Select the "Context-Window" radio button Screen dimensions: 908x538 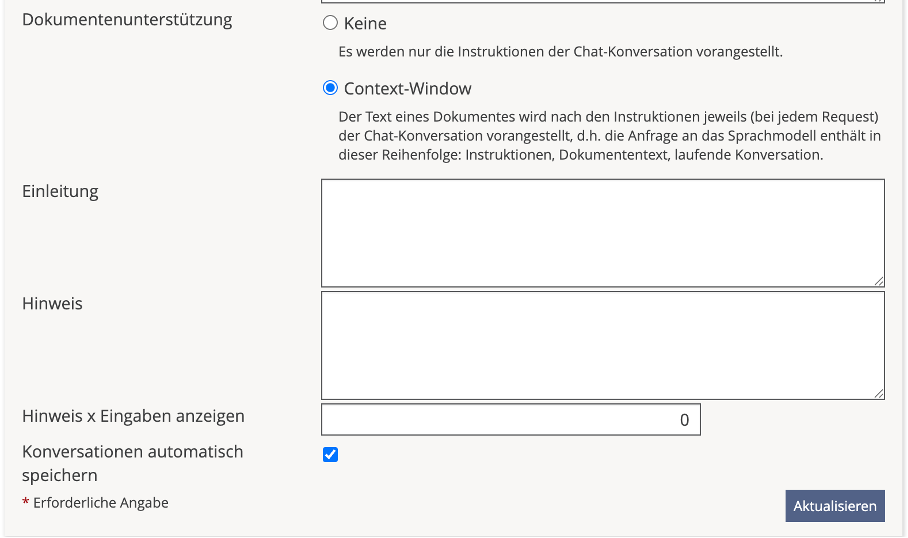331,88
